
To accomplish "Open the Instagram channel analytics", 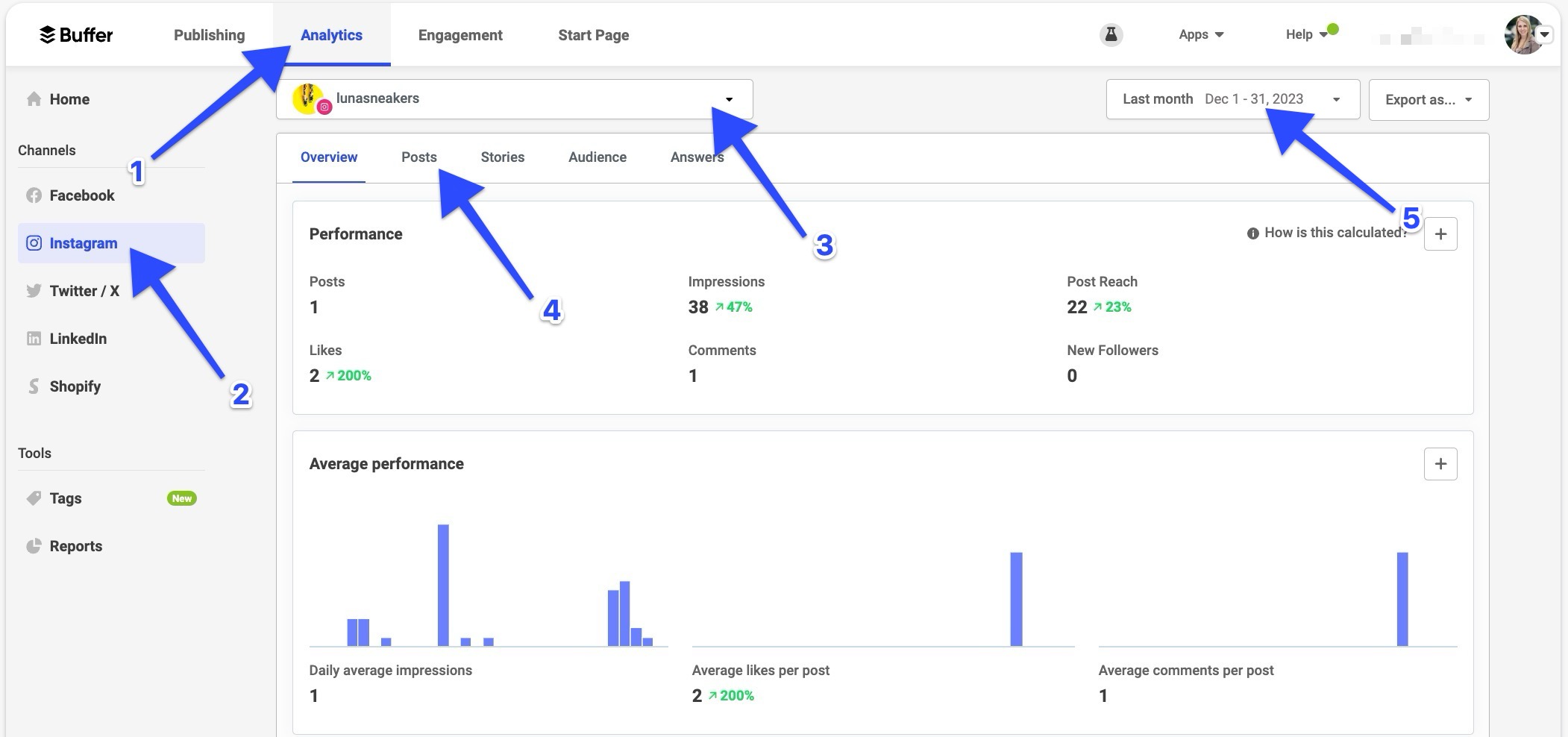I will 83,242.
